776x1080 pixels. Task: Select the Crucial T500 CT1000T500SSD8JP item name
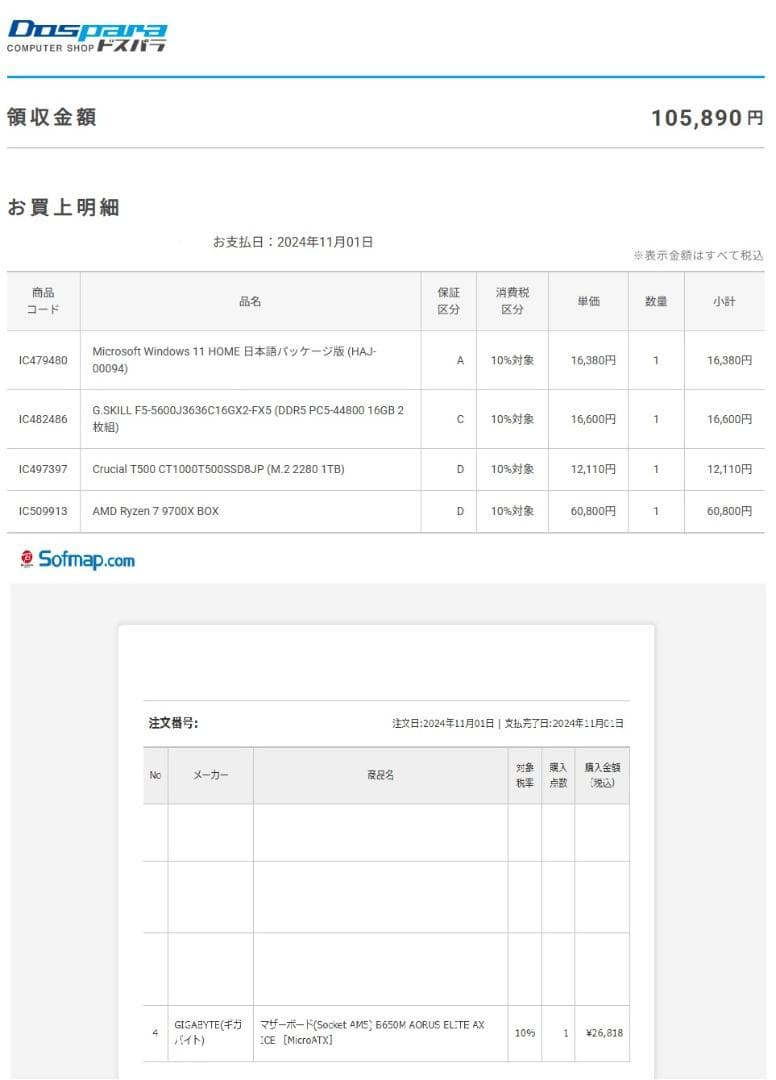[218, 469]
